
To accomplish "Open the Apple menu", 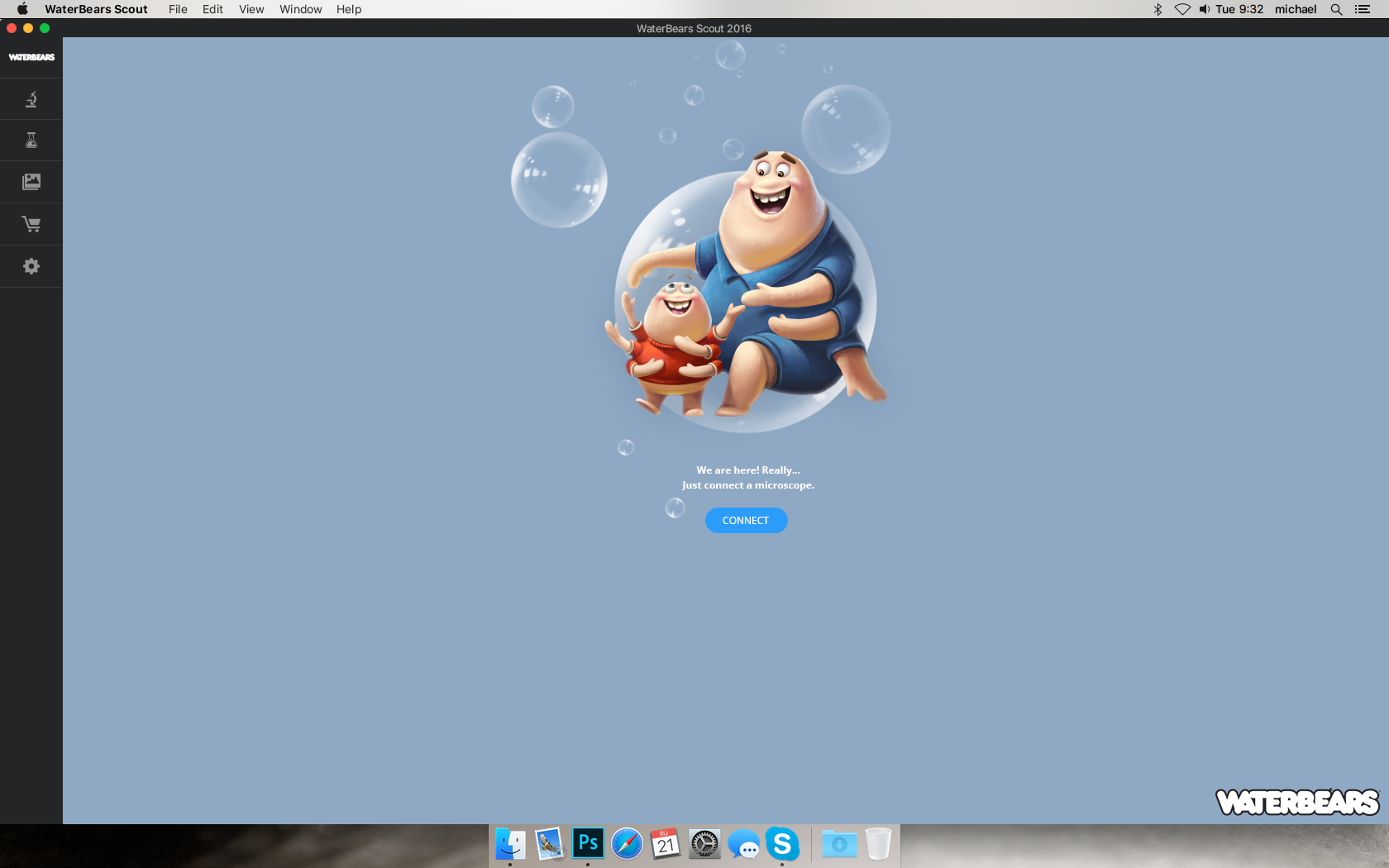I will [x=22, y=9].
